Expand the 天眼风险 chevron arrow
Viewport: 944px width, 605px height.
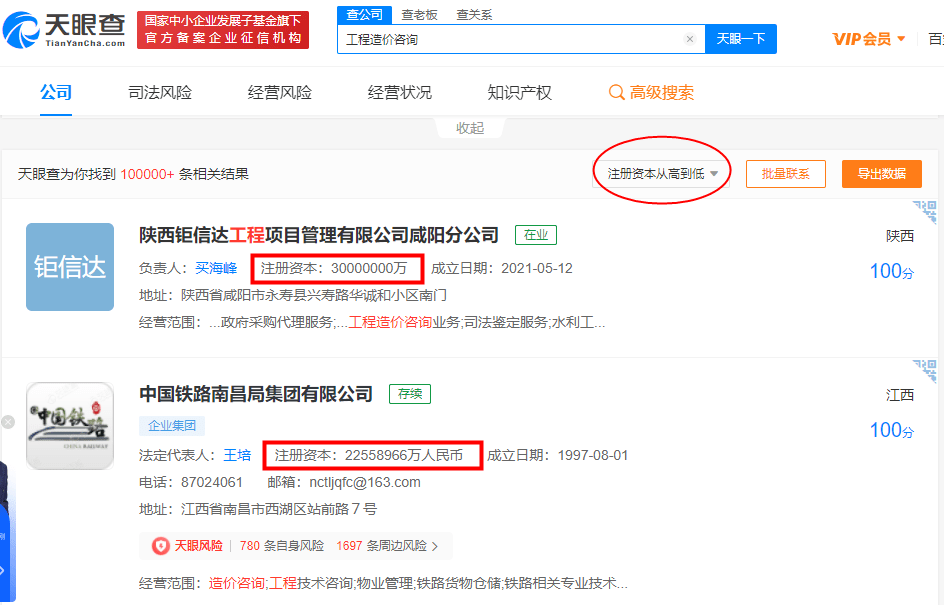(x=435, y=546)
